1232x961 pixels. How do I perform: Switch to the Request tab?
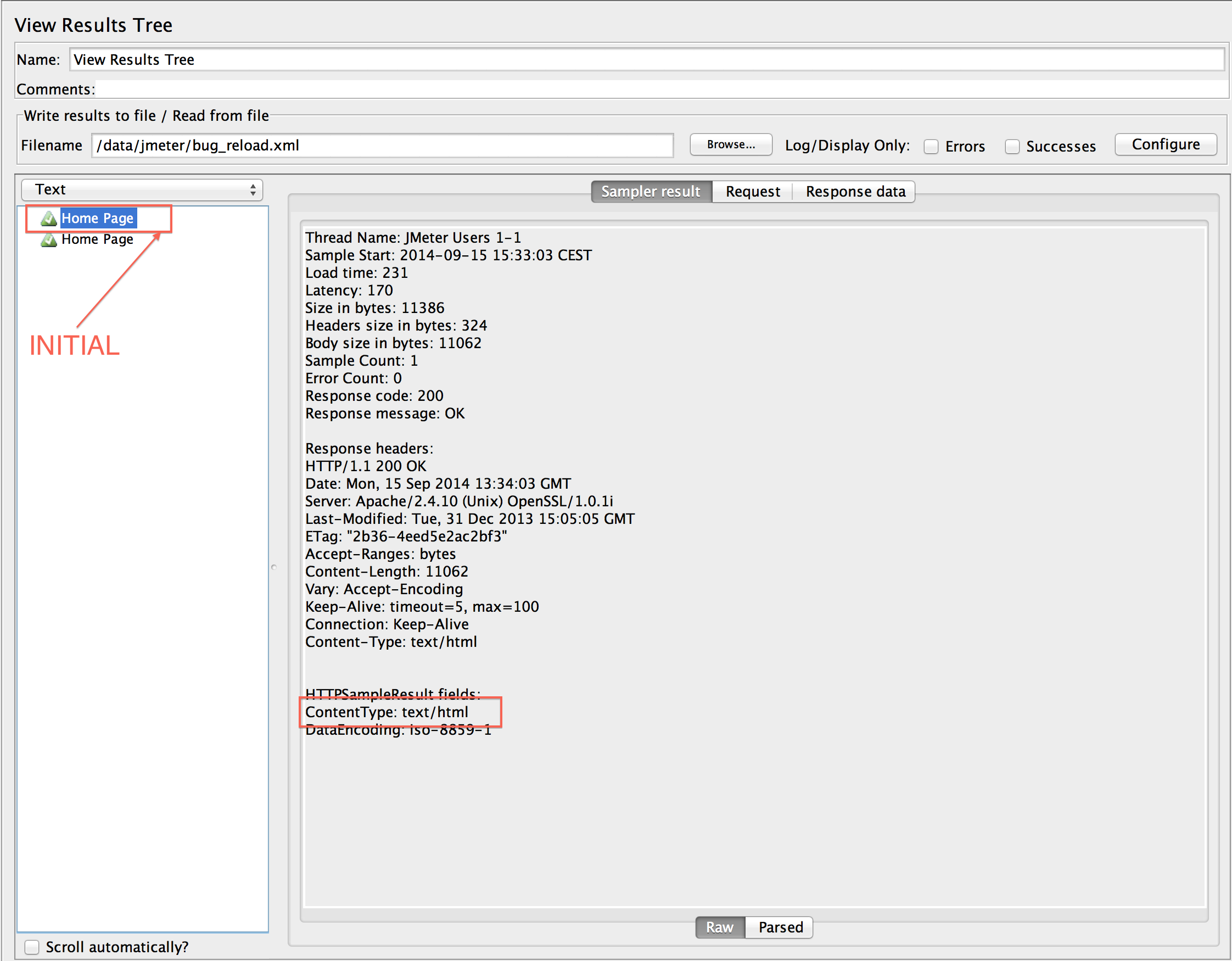pyautogui.click(x=753, y=191)
